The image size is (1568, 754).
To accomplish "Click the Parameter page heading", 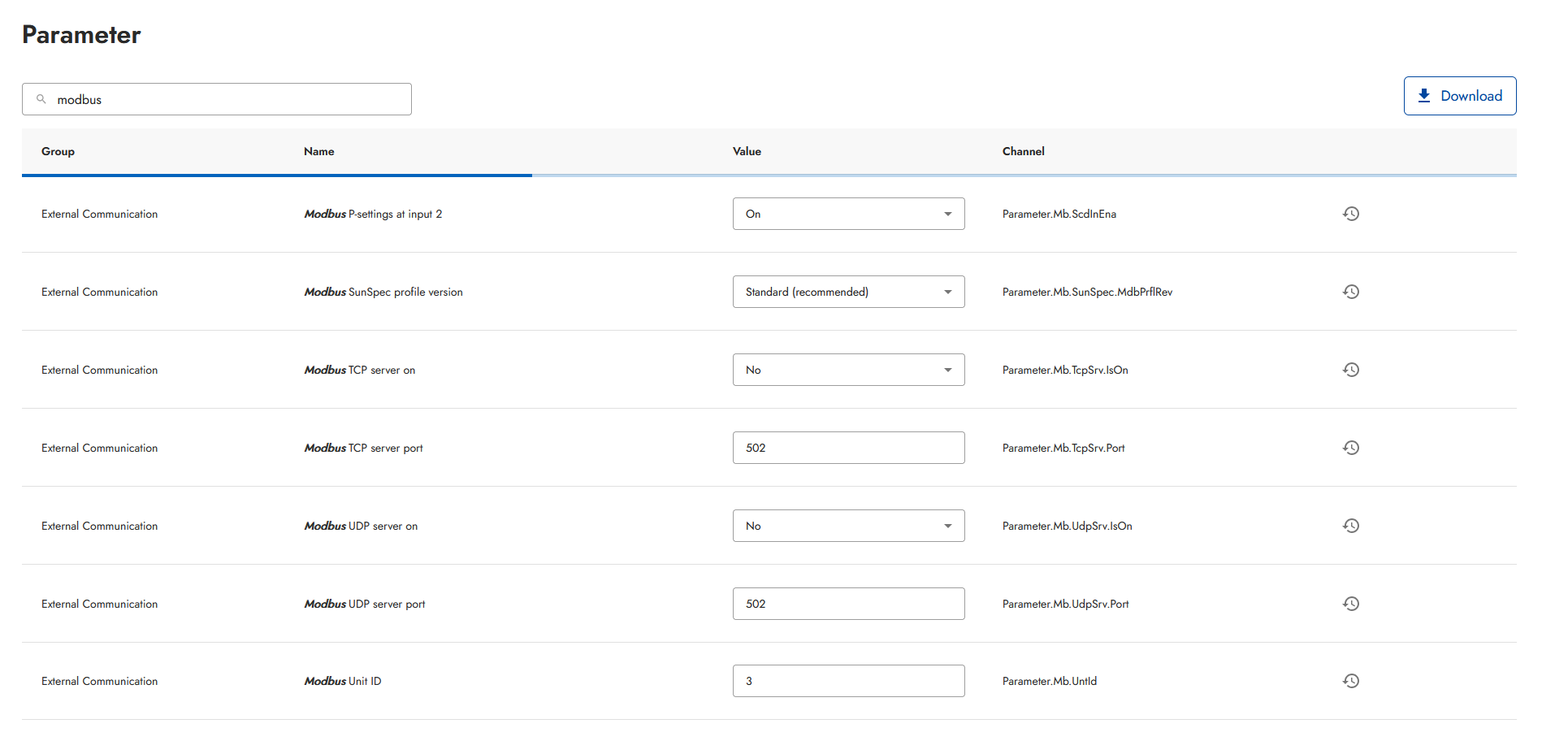I will coord(81,35).
